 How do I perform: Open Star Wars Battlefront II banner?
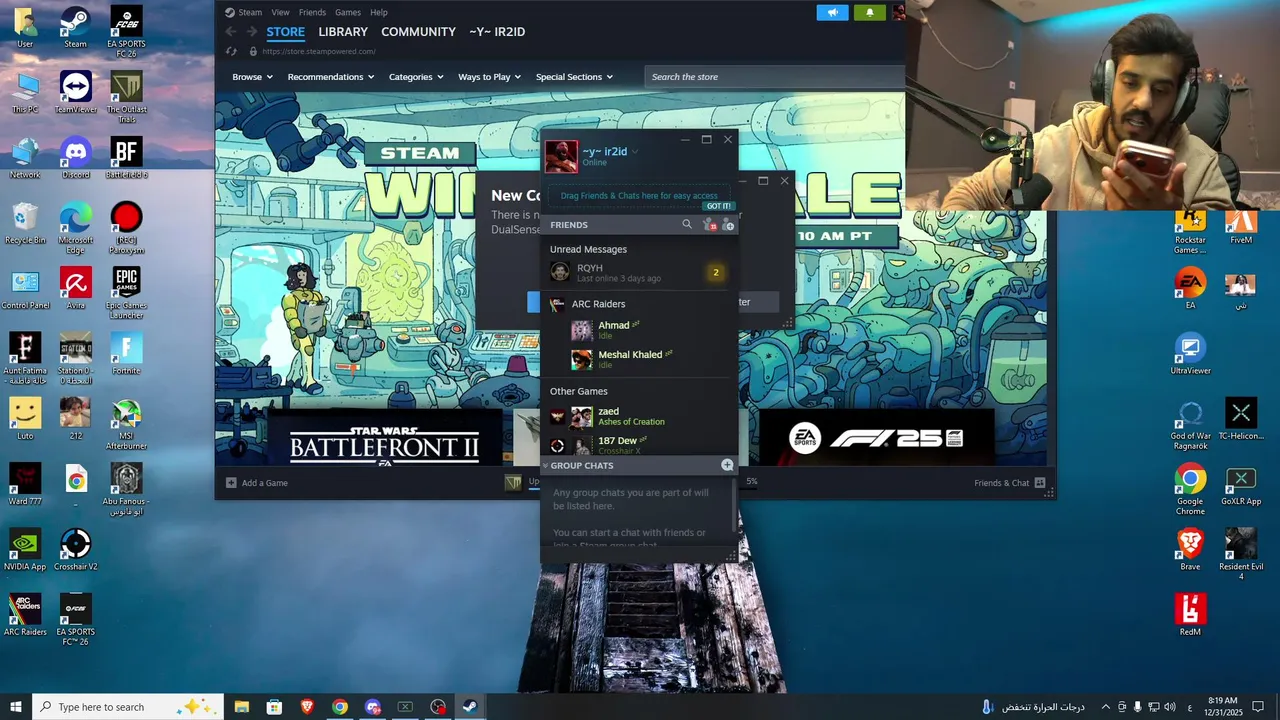tap(384, 437)
